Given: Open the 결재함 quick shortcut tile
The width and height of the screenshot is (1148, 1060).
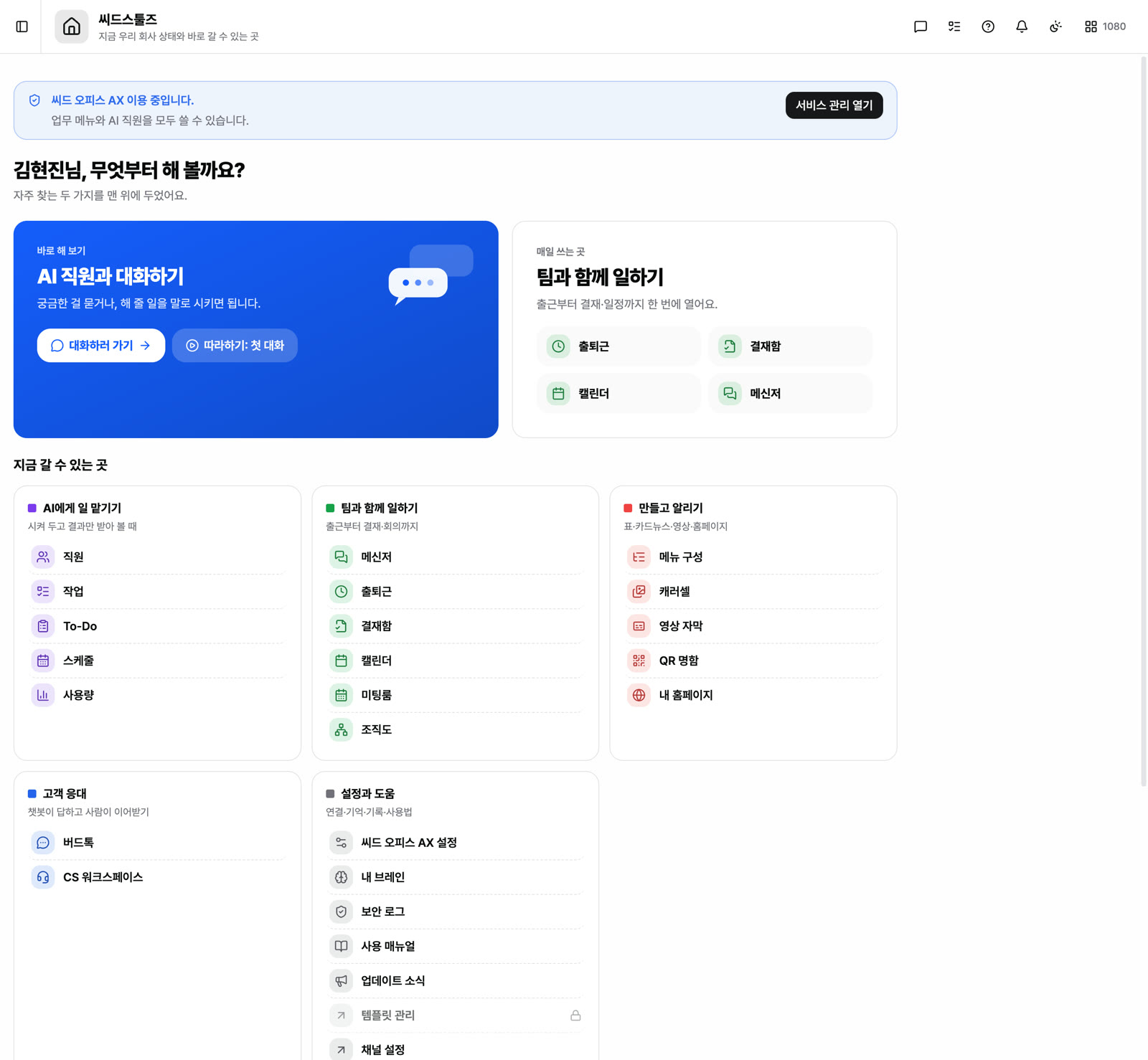Looking at the screenshot, I should [x=790, y=346].
